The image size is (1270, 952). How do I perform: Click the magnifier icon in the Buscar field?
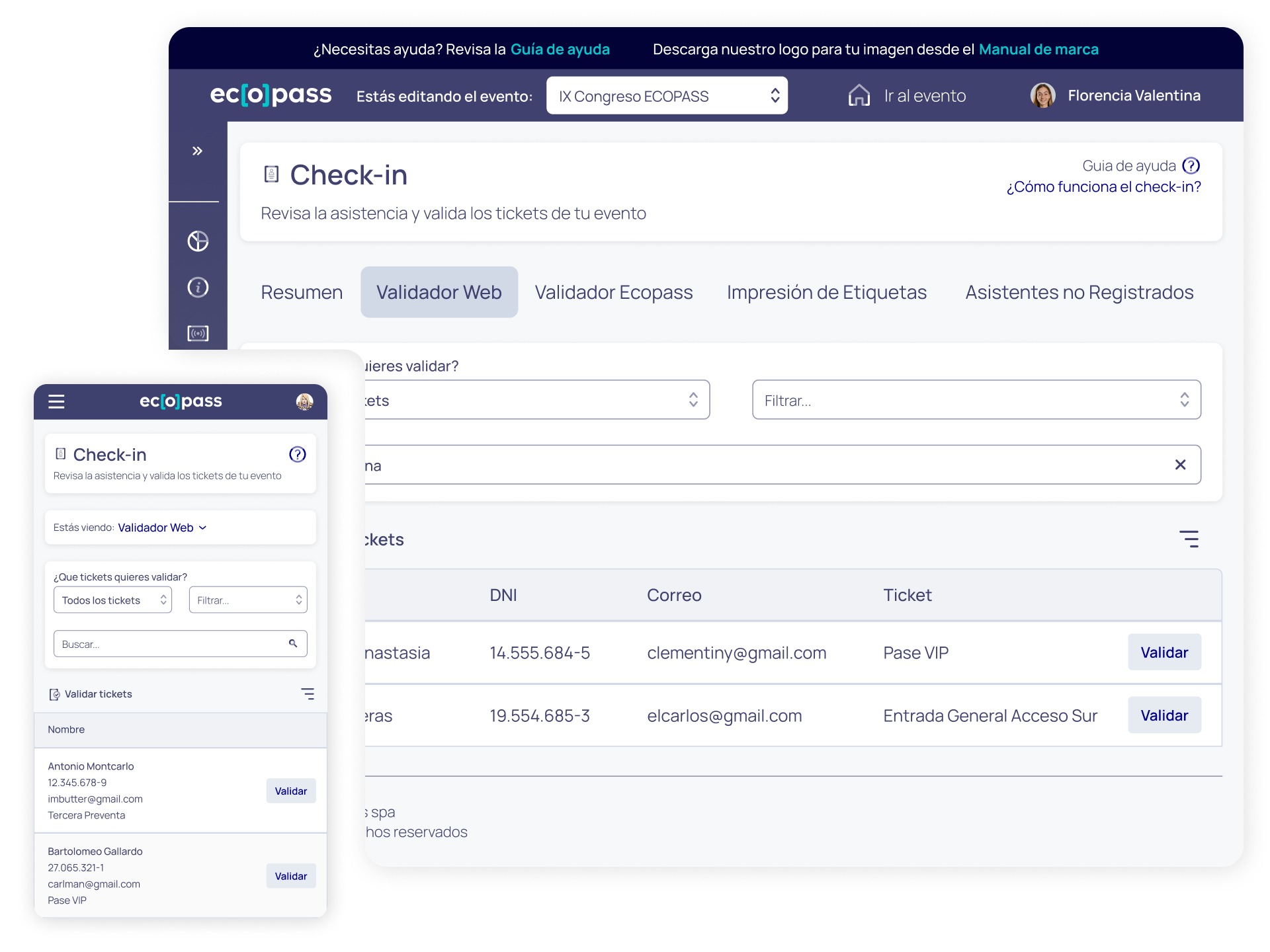(x=293, y=643)
